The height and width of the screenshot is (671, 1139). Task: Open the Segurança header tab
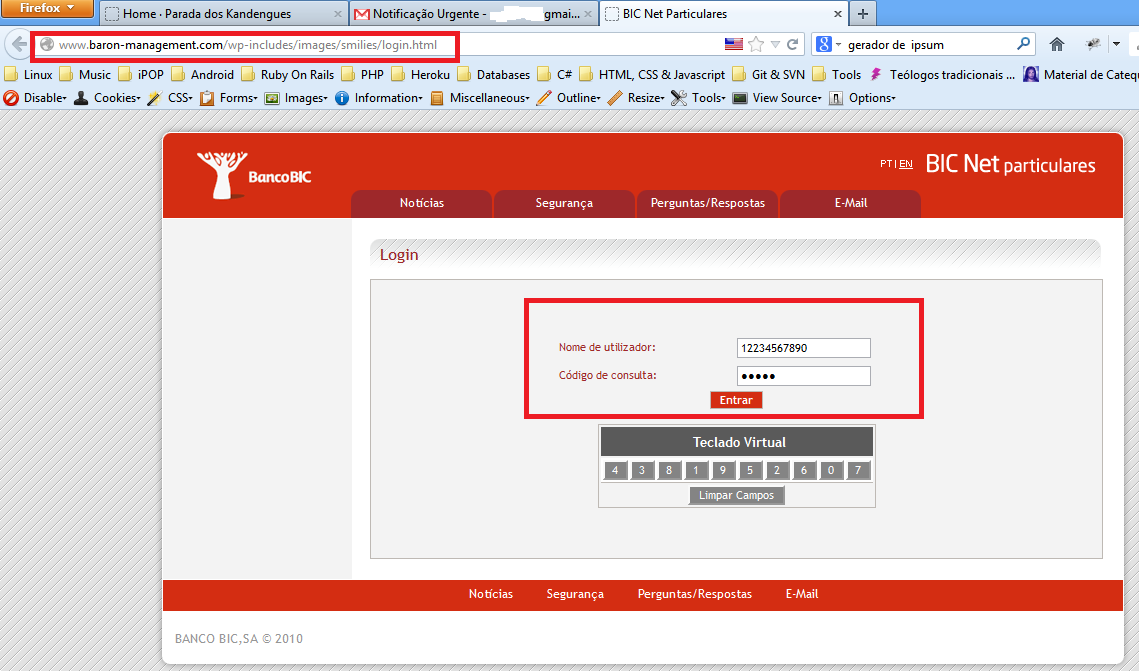[564, 203]
